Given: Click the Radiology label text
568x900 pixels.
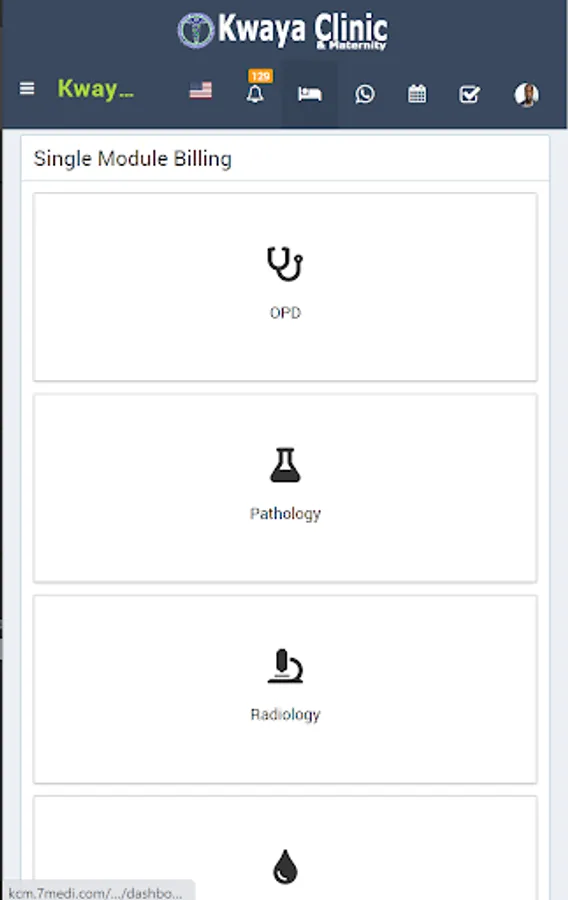Looking at the screenshot, I should click(x=285, y=715).
